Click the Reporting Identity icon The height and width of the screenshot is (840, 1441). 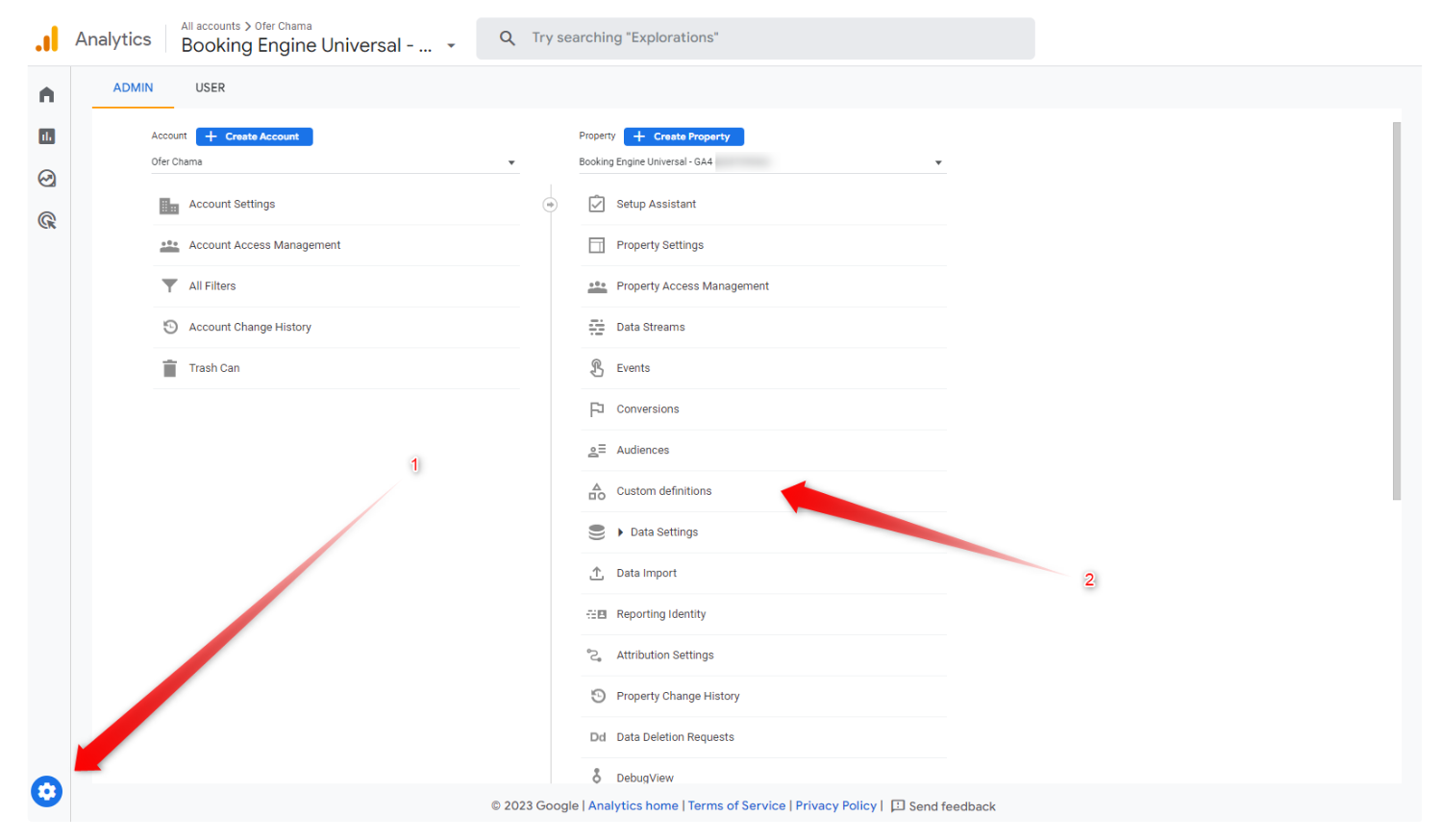597,614
